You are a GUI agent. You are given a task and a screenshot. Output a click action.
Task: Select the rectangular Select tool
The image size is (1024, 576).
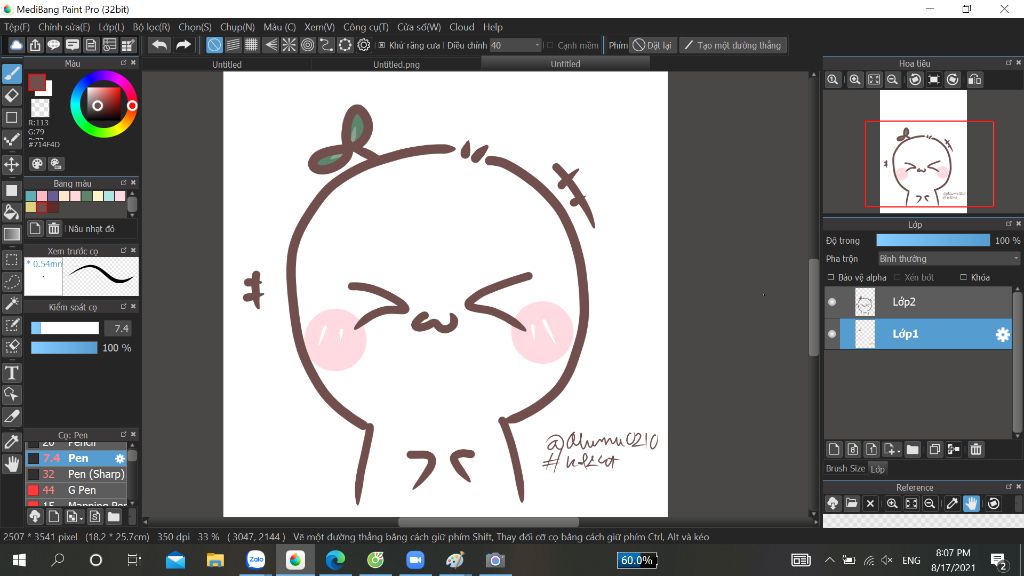(12, 260)
